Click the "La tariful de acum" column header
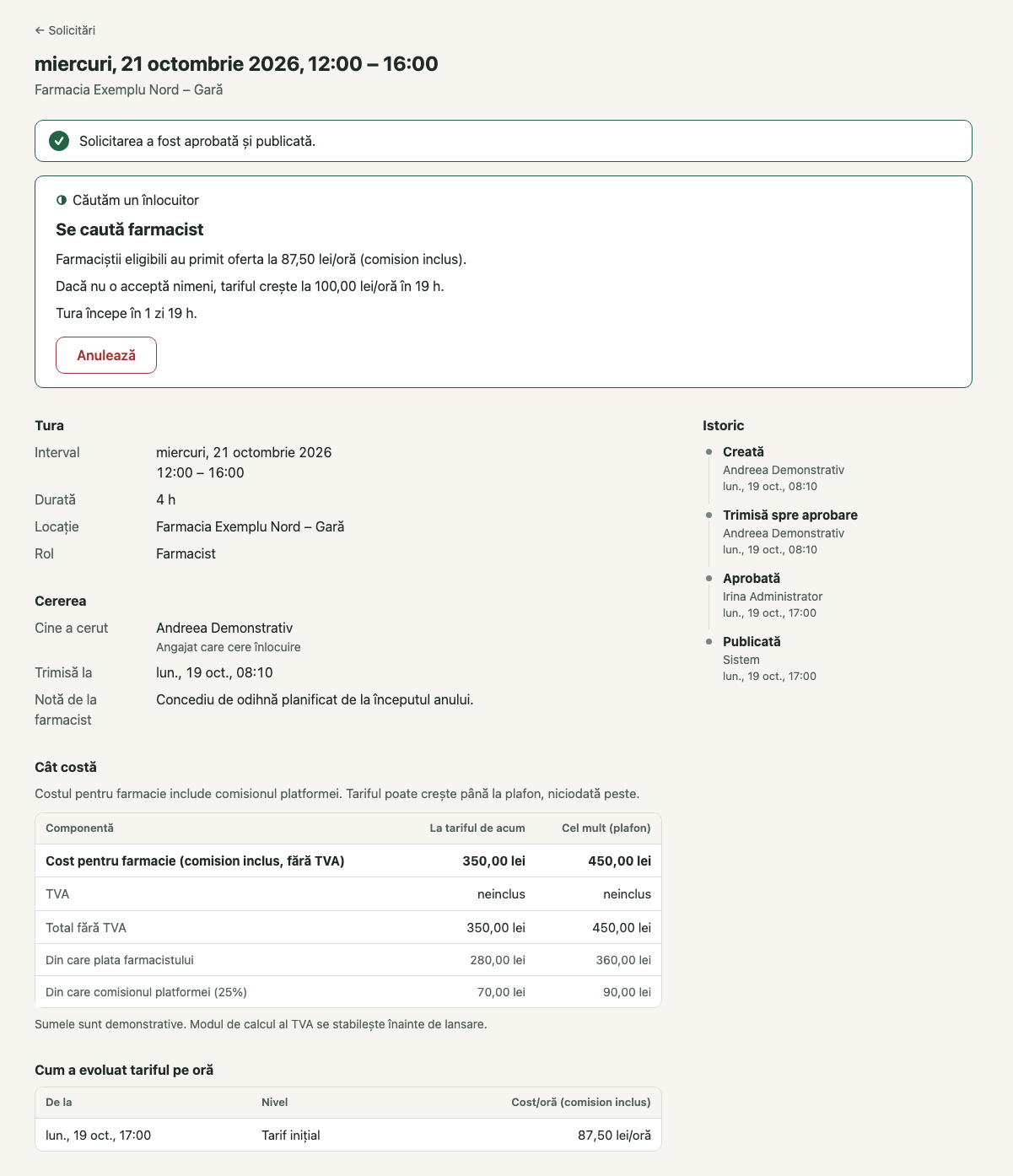 477,828
